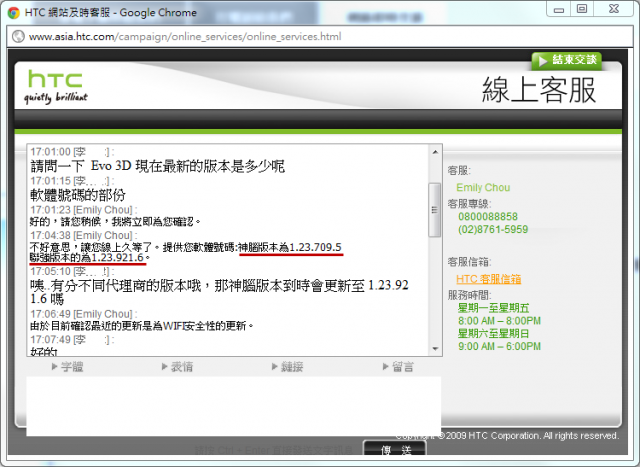The image size is (640, 467).
Task: Click message about Evo 3D 最新的版本
Action: click(158, 166)
